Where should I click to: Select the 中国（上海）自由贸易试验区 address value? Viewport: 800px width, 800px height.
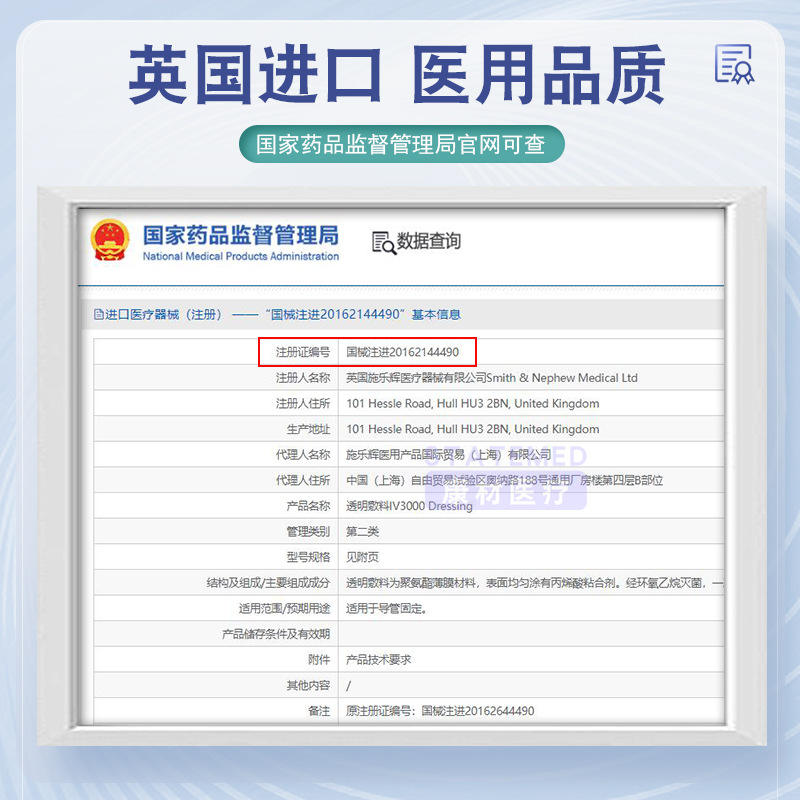point(505,480)
